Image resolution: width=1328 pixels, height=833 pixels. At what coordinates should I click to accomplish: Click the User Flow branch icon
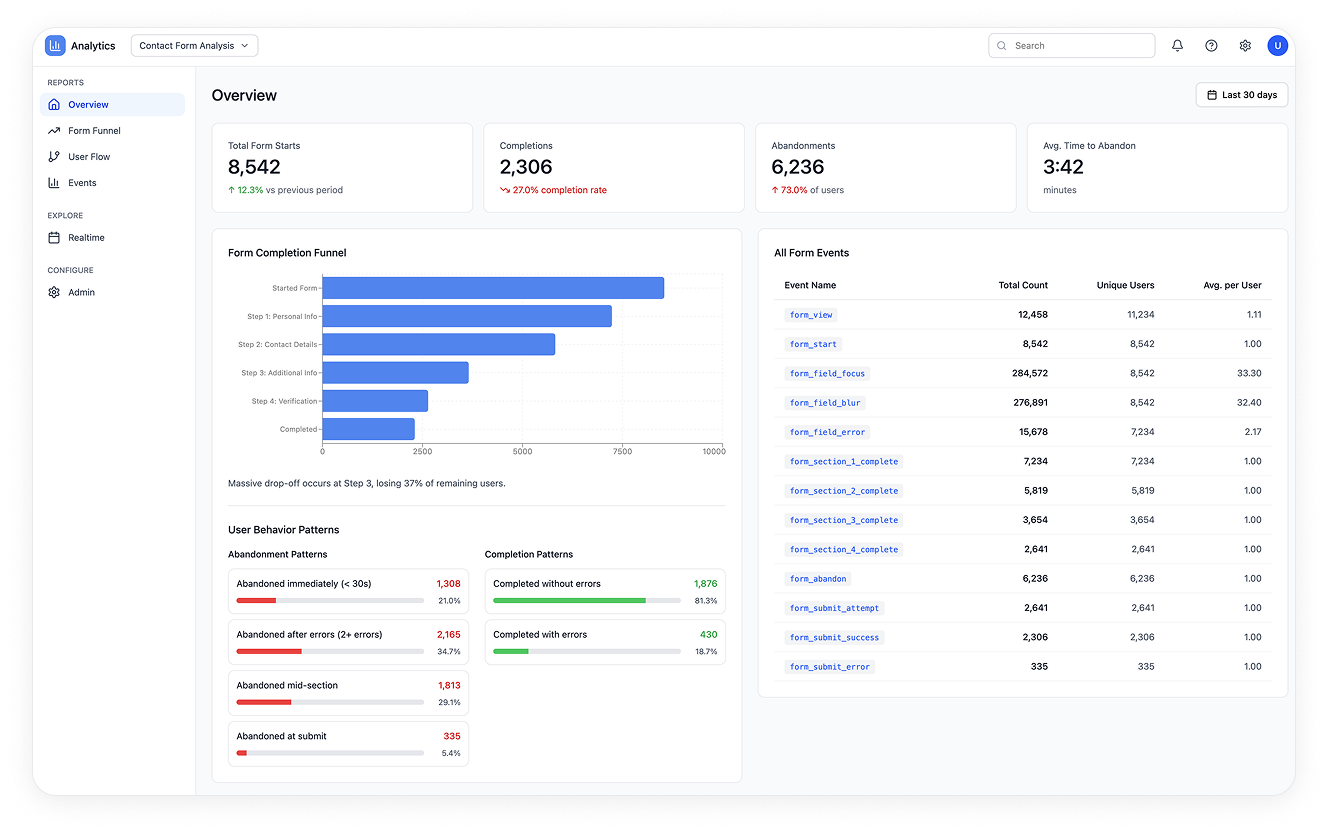pyautogui.click(x=54, y=157)
